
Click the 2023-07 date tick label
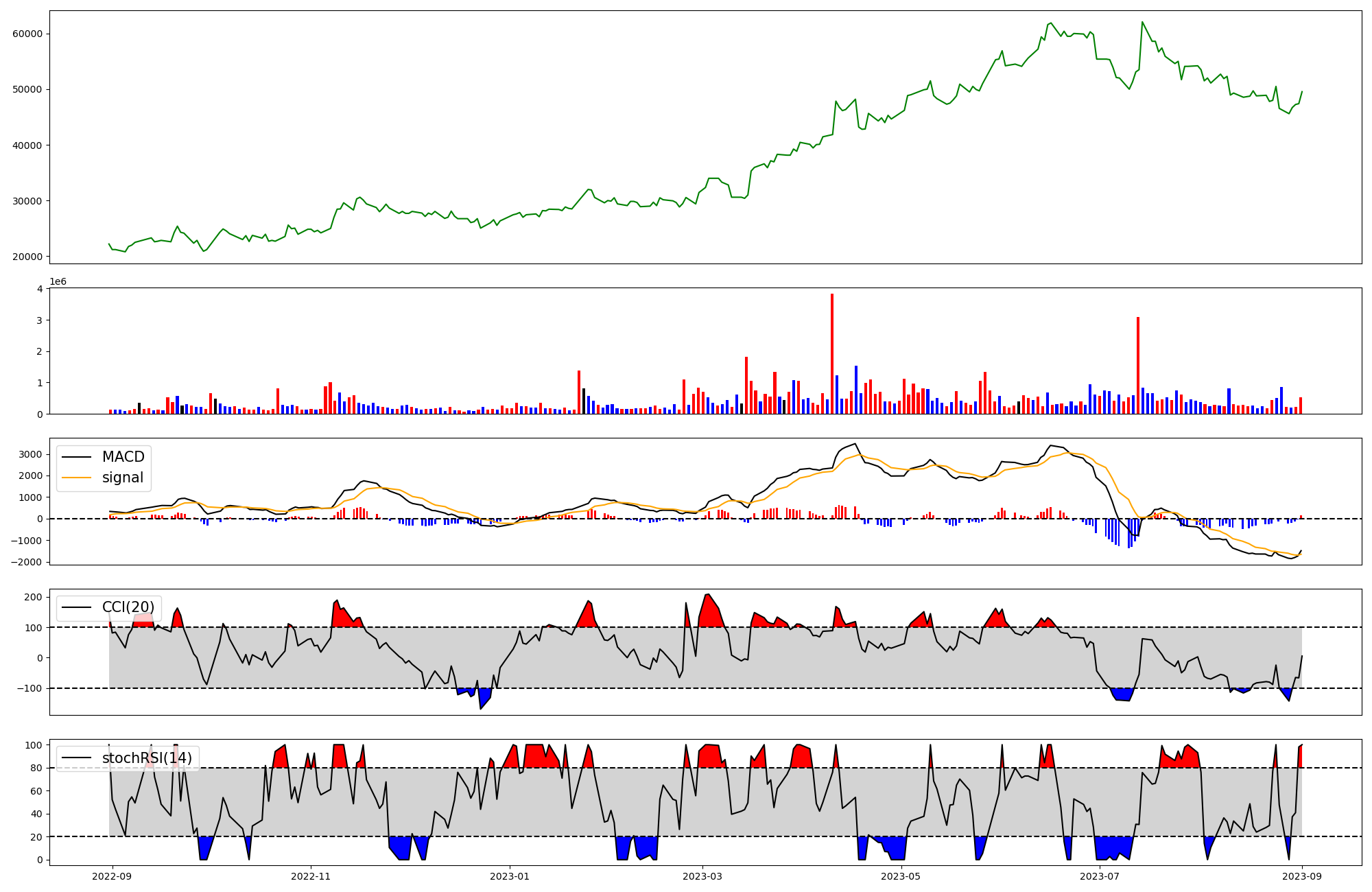(1100, 876)
